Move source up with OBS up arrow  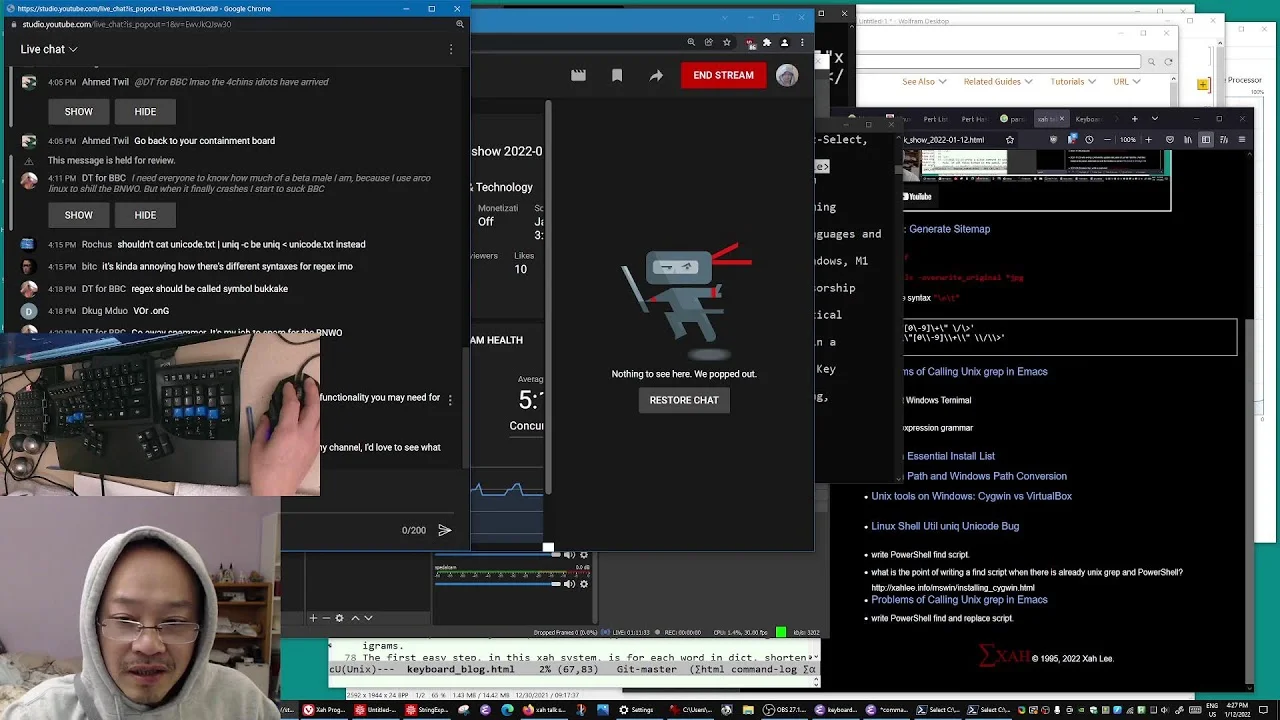click(x=355, y=618)
